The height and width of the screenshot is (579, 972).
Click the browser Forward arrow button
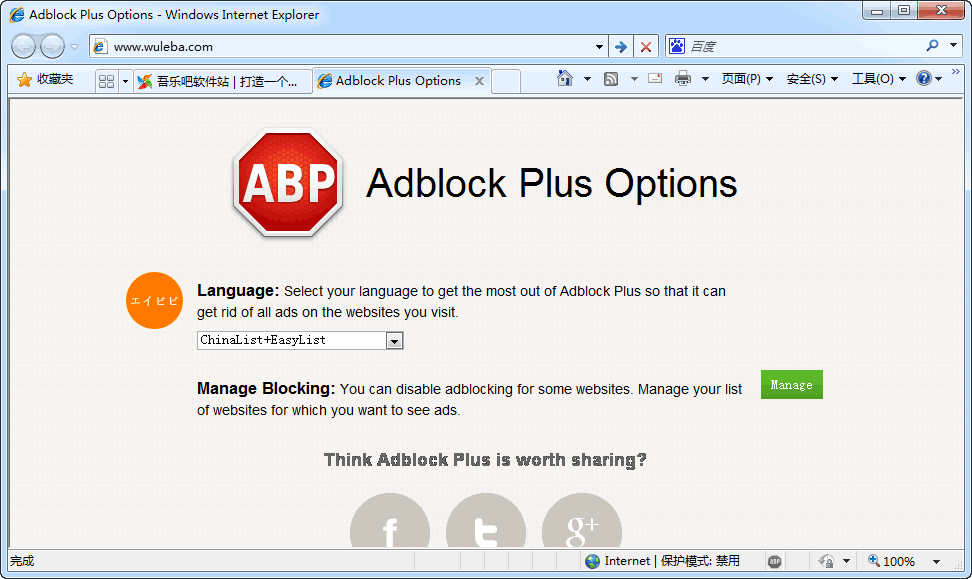53,46
